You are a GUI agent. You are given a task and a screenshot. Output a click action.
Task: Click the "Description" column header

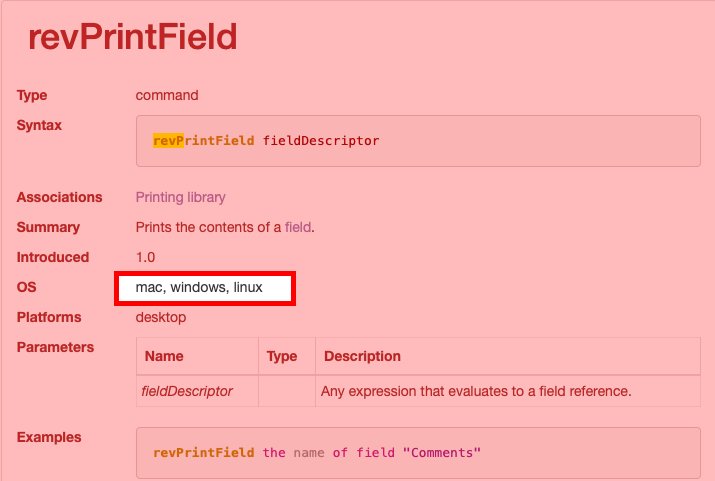pos(362,356)
